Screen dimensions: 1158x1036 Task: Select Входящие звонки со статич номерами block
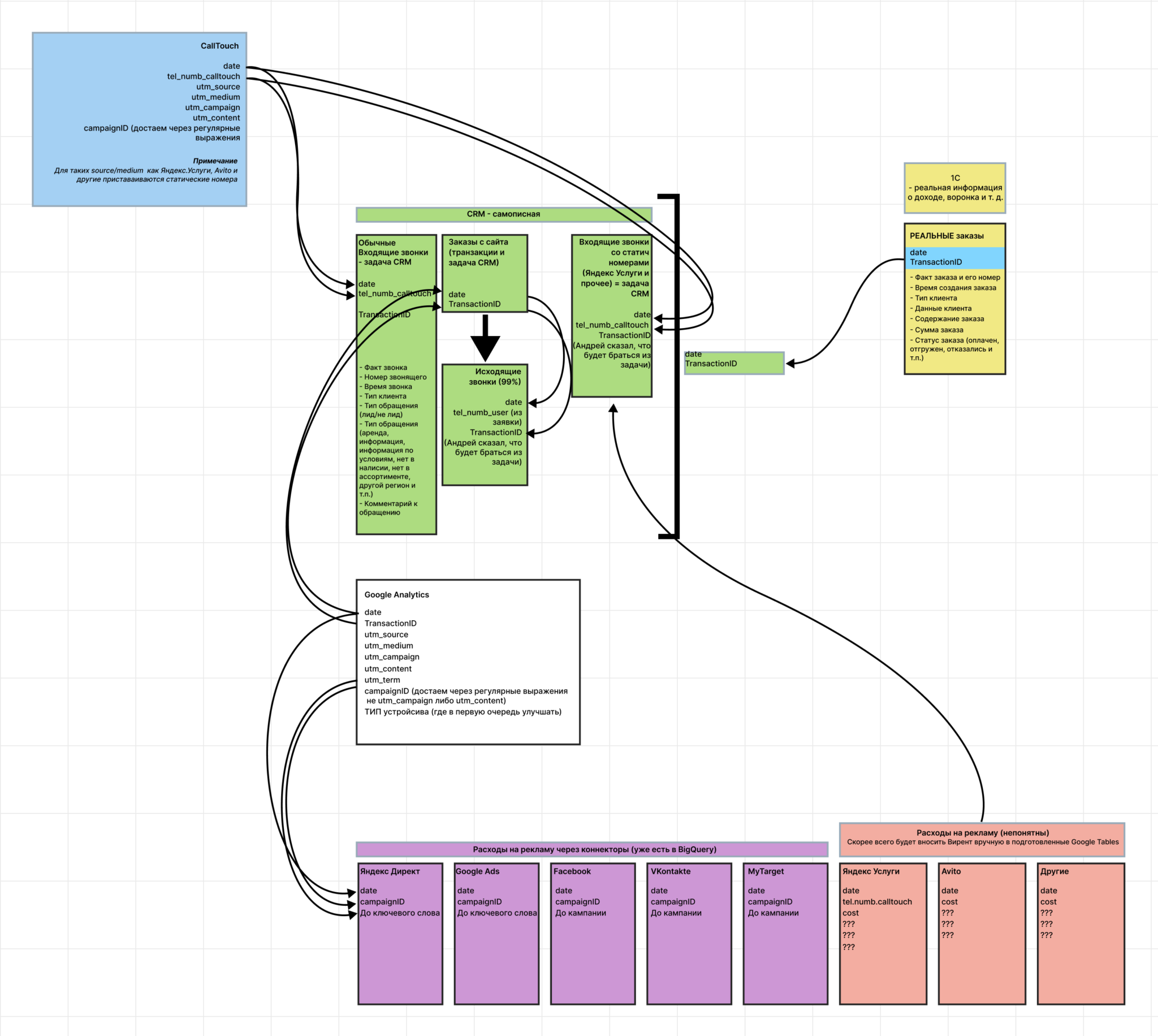(612, 316)
